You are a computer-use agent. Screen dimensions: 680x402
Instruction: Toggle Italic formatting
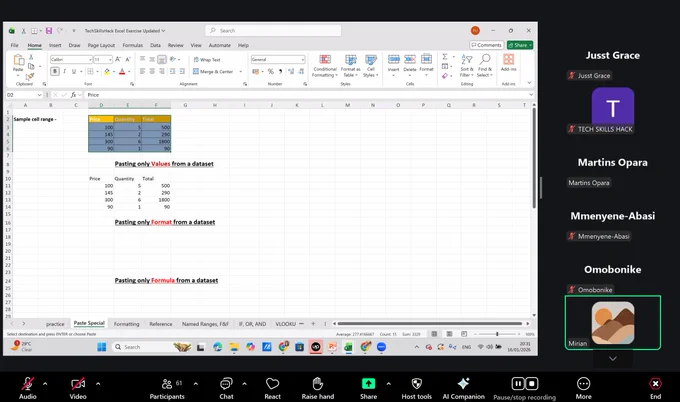click(65, 72)
